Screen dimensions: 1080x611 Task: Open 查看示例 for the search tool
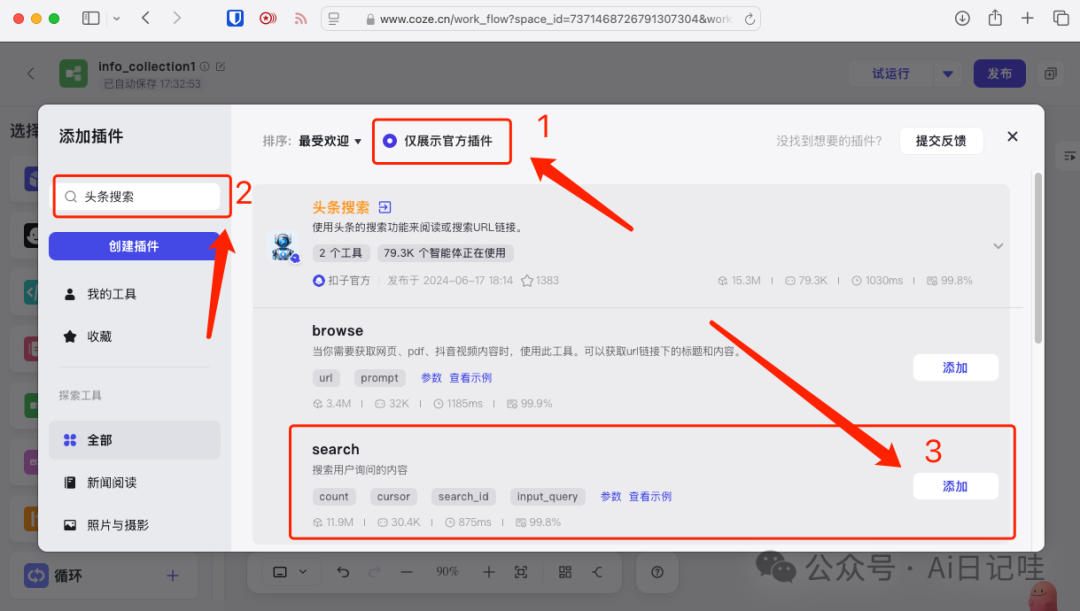650,497
